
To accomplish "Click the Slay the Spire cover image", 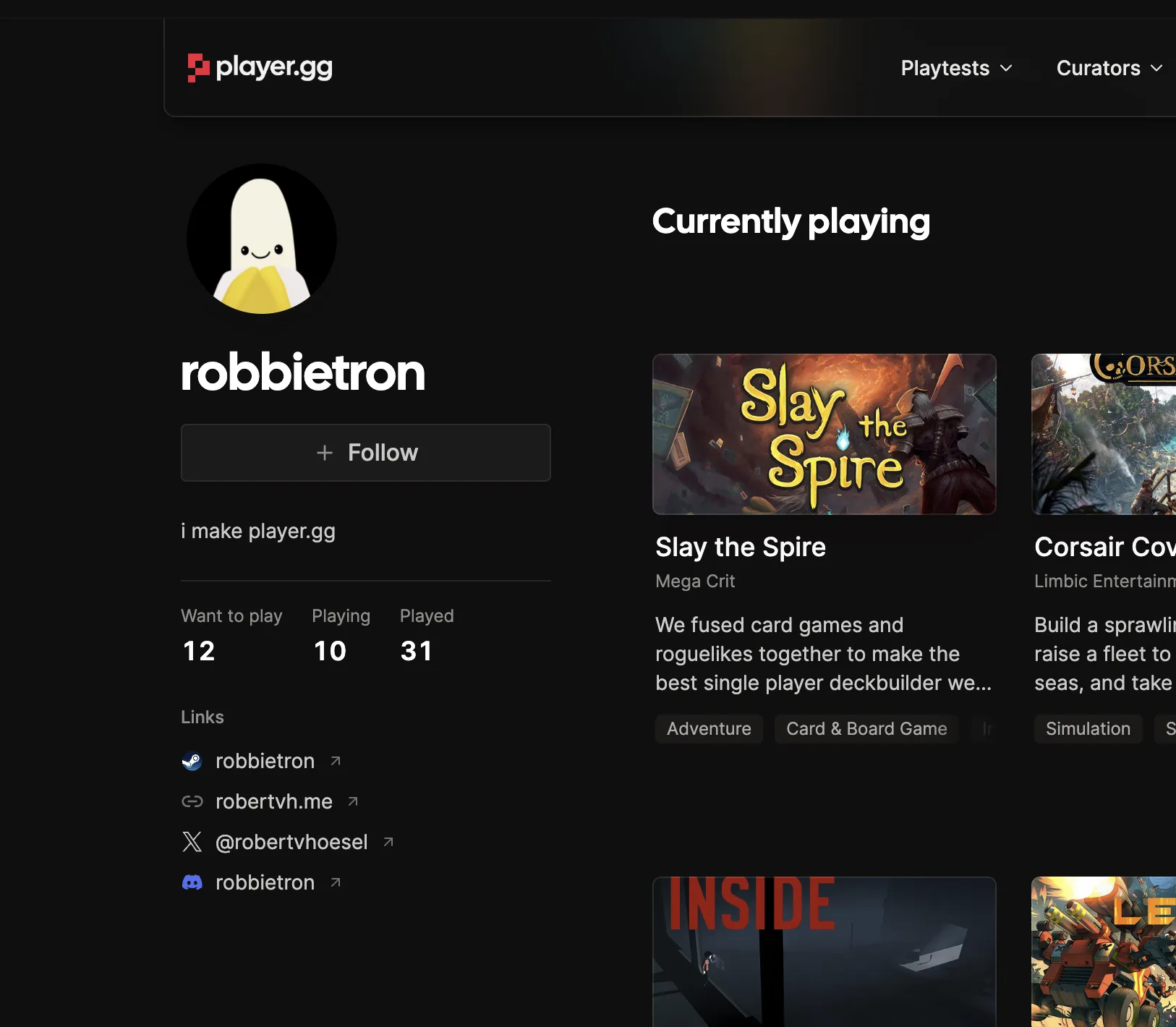I will tap(825, 434).
